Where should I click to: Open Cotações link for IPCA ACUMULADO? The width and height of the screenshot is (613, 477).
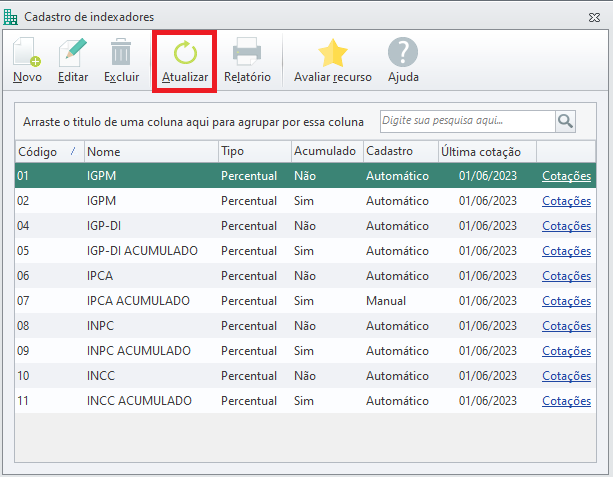click(x=566, y=301)
